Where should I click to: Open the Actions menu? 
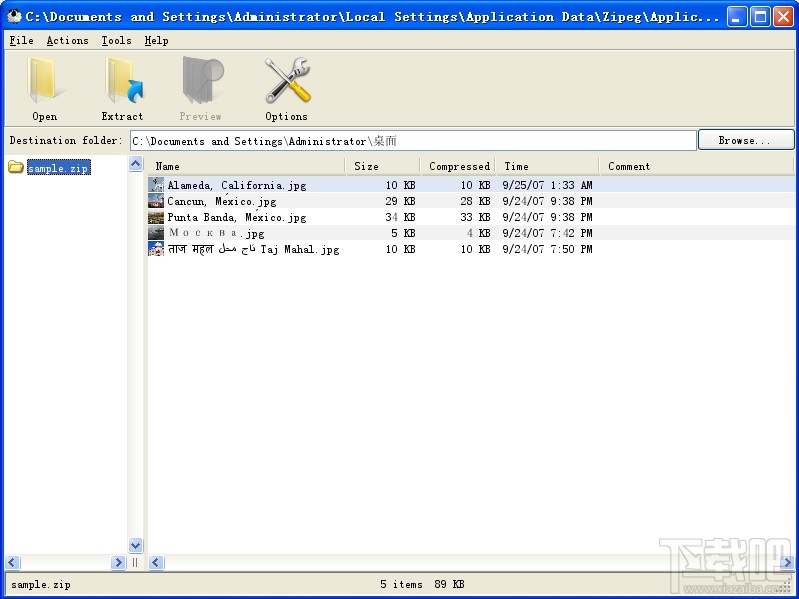[67, 40]
